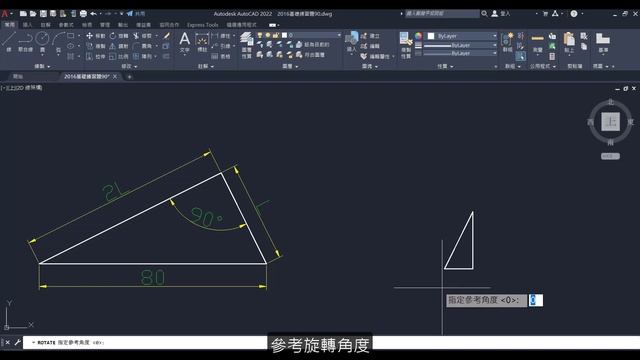This screenshot has width=640, height=360.
Task: Select the Linear dimension (線性) tool
Action: (x=222, y=36)
